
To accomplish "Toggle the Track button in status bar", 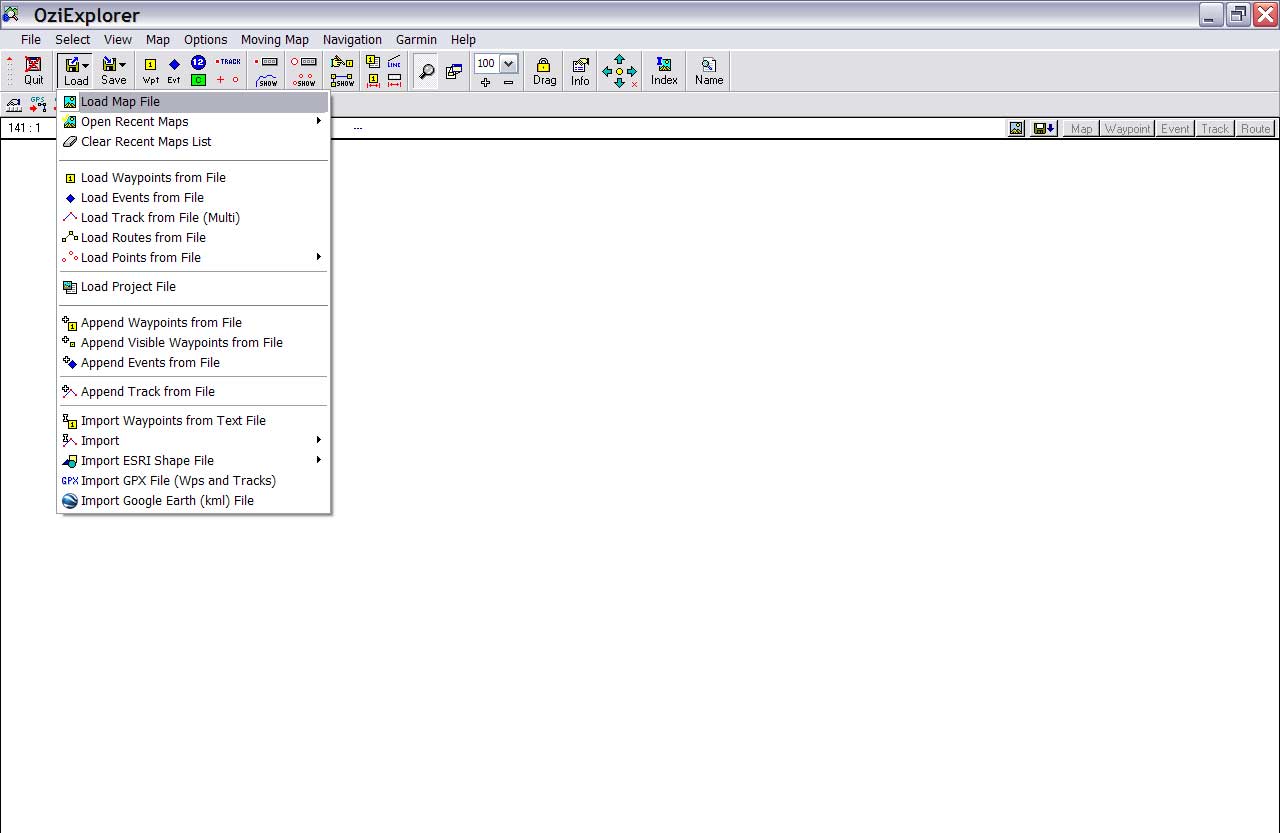I will pyautogui.click(x=1215, y=129).
